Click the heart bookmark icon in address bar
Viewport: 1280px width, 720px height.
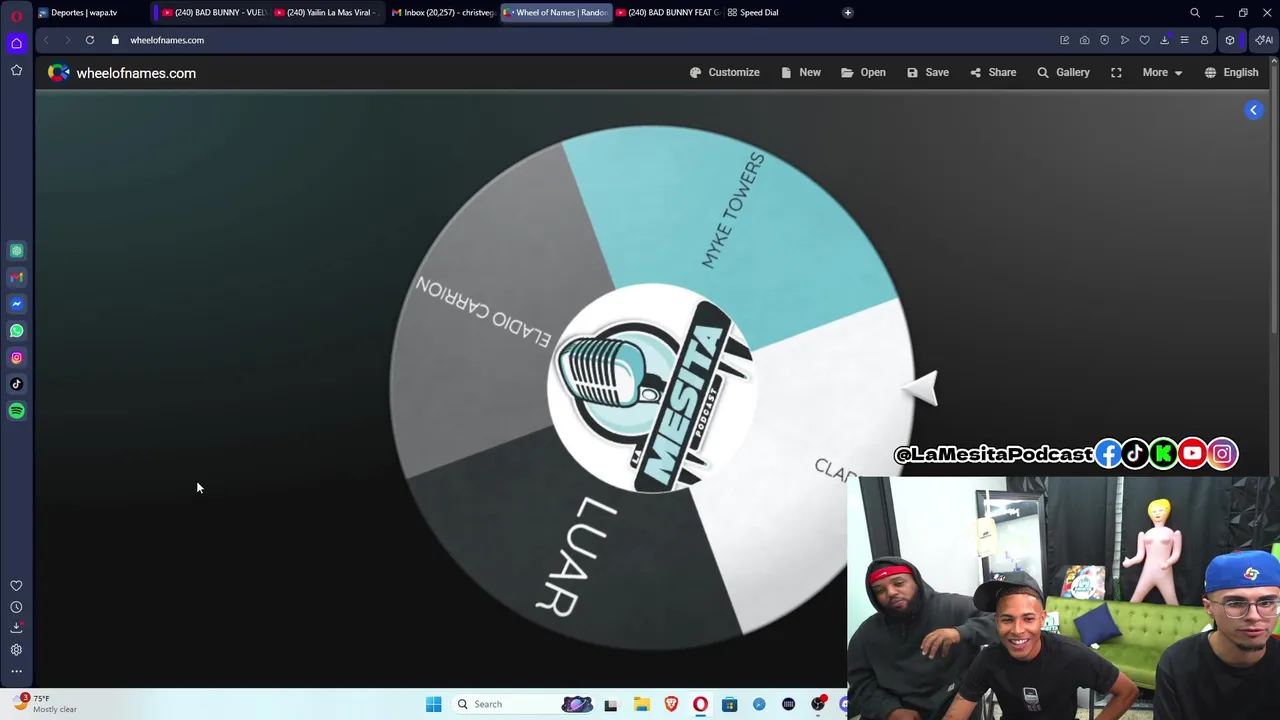pos(1144,40)
